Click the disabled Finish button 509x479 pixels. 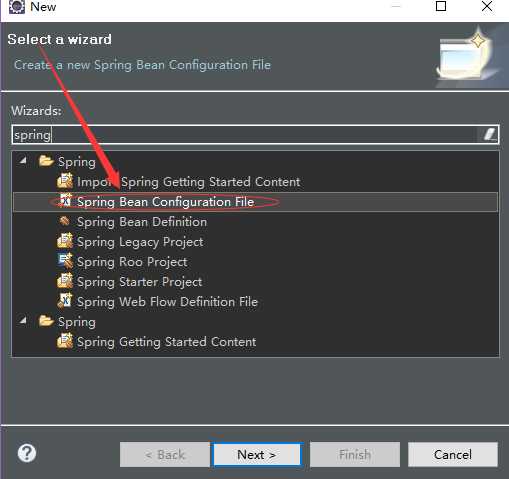pos(355,455)
